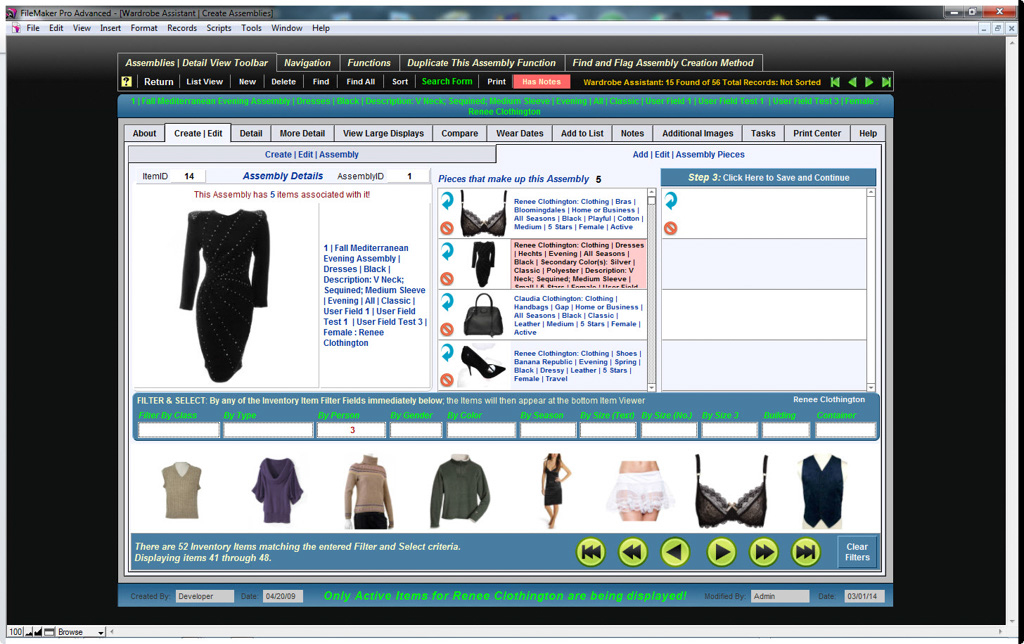Click the blue arrow icon beside the Bras piece
The width and height of the screenshot is (1024, 644).
tap(447, 201)
